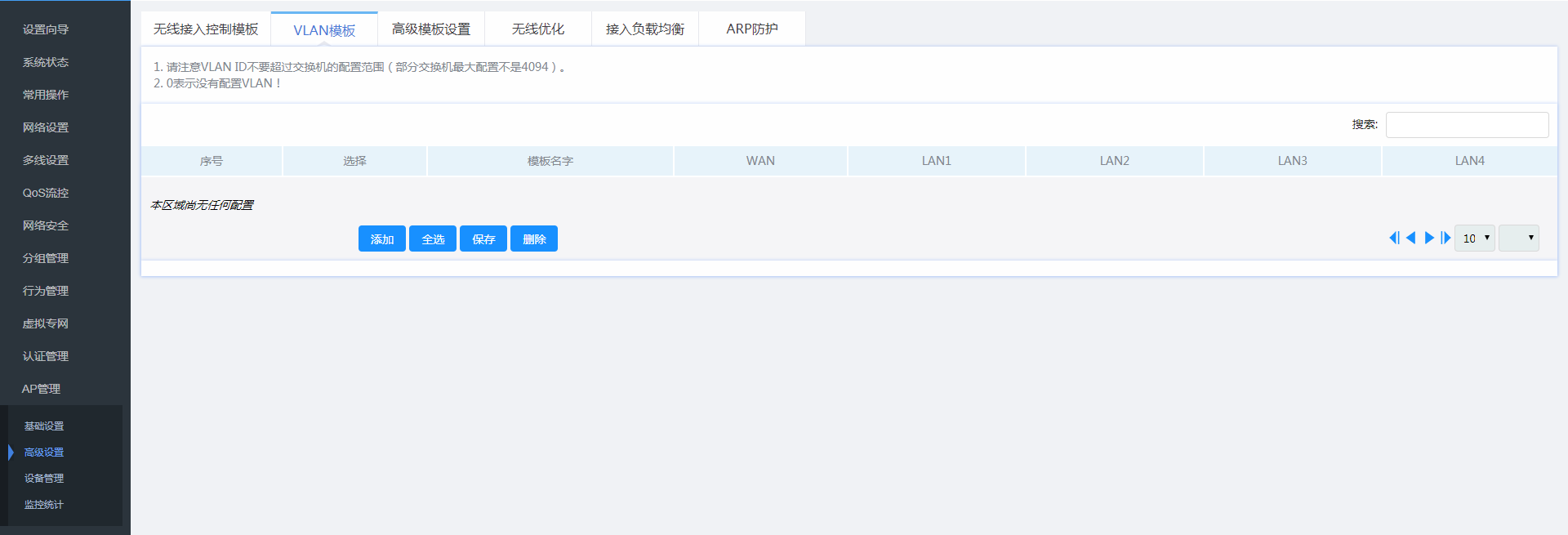Open 设备管理 in the sidebar submenu
This screenshot has width=1568, height=535.
(44, 479)
